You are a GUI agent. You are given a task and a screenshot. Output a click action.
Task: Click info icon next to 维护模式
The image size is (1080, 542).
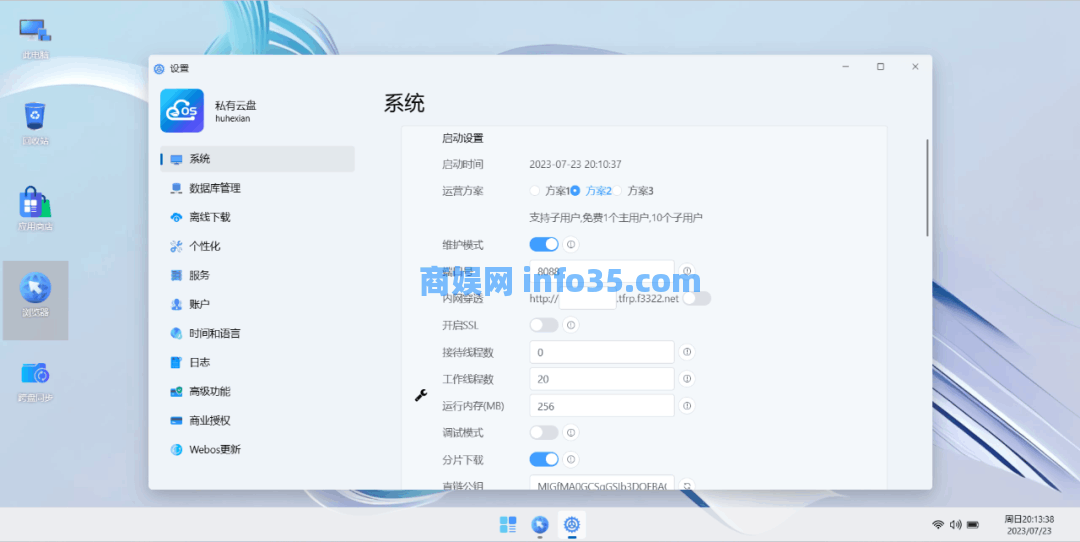(570, 244)
